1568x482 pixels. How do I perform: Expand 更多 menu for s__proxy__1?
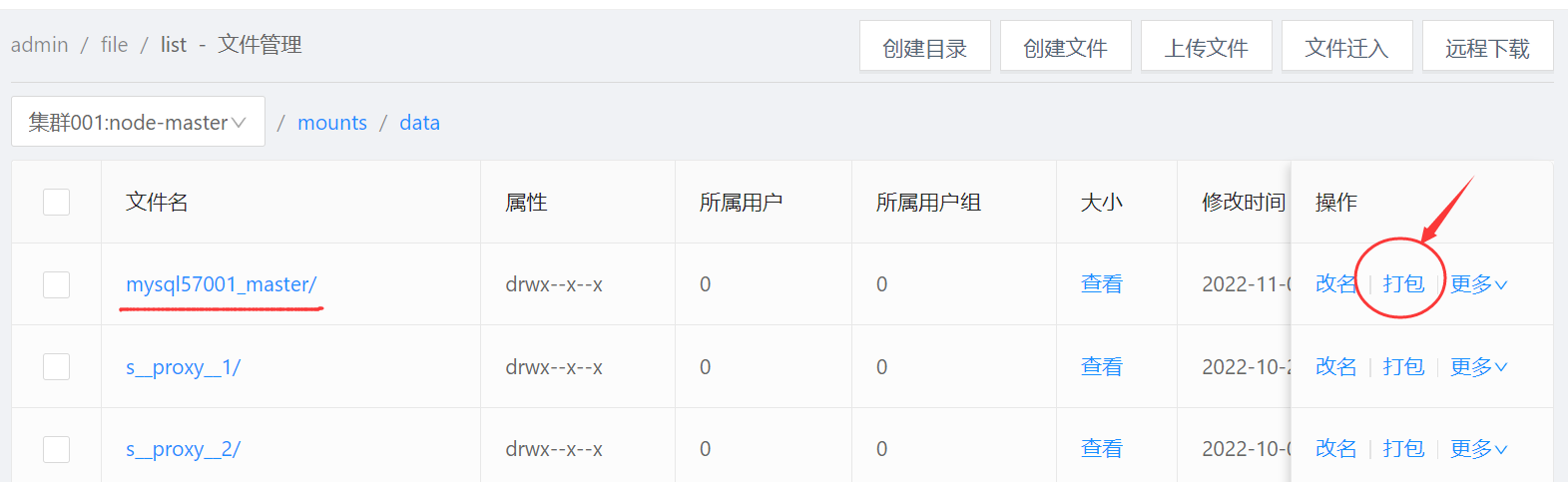point(1478,366)
